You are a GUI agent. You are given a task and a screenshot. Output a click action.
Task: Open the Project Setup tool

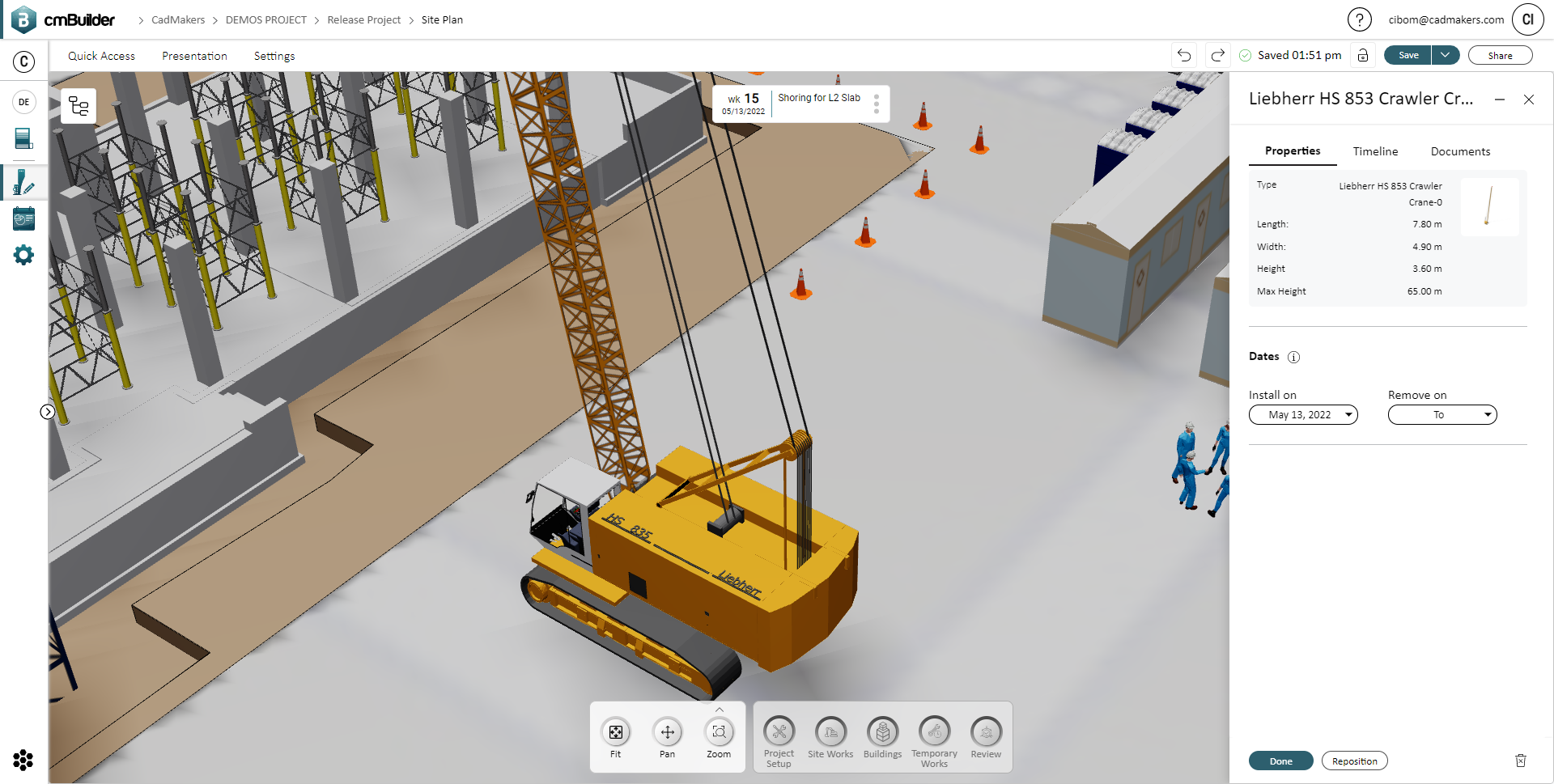779,741
